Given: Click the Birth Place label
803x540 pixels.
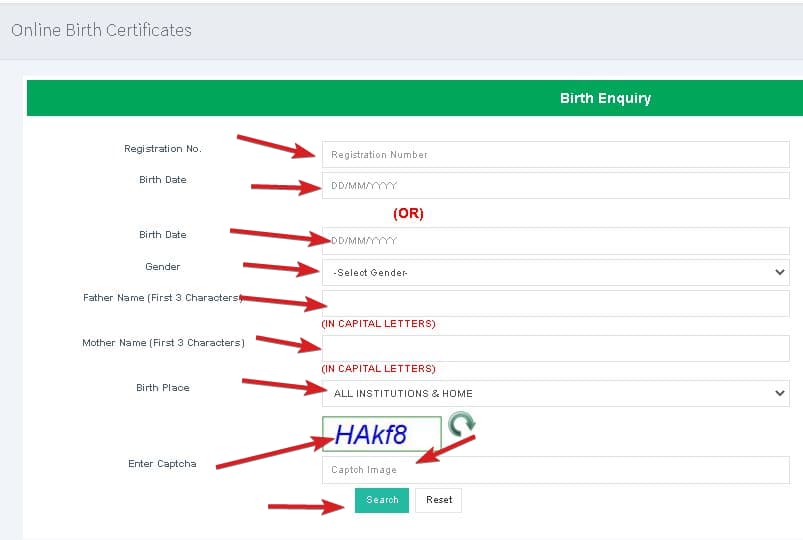Looking at the screenshot, I should [162, 388].
